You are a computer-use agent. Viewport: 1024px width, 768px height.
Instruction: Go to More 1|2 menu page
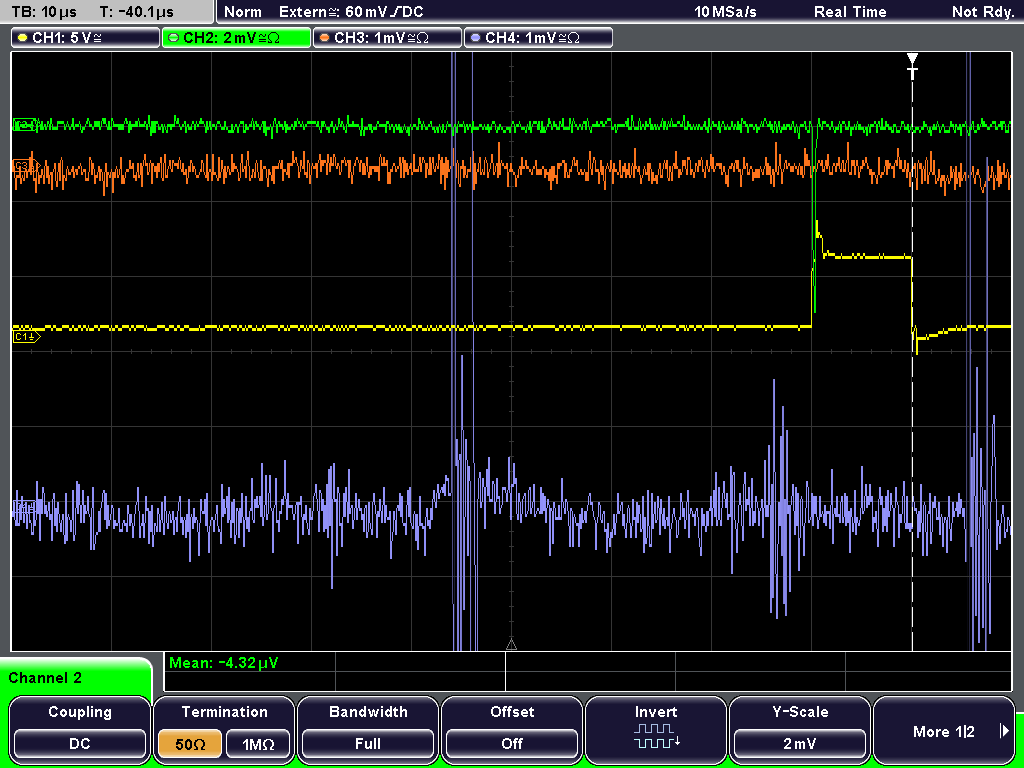(944, 729)
